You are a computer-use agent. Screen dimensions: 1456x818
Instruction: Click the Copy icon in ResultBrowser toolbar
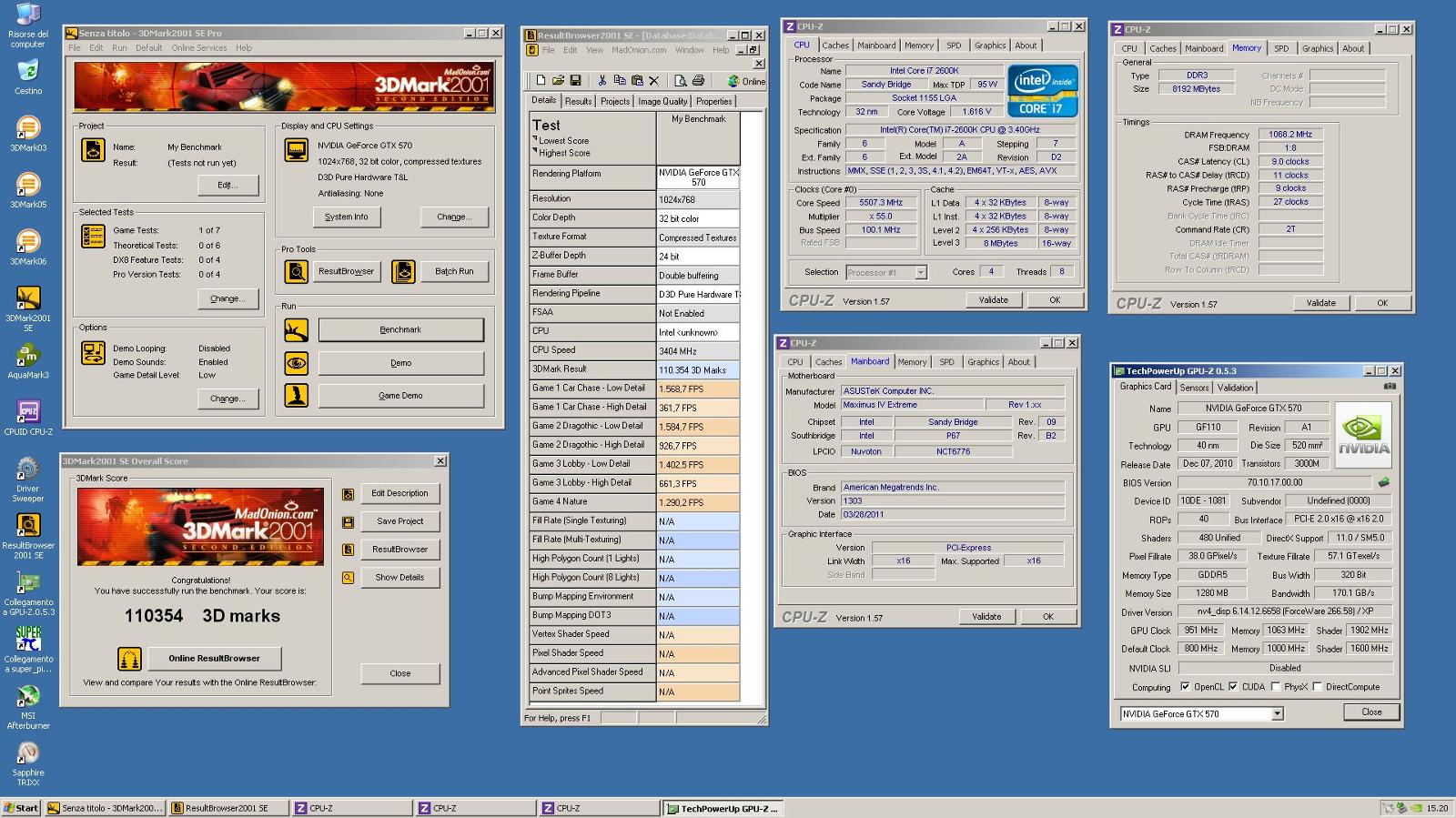tap(620, 81)
